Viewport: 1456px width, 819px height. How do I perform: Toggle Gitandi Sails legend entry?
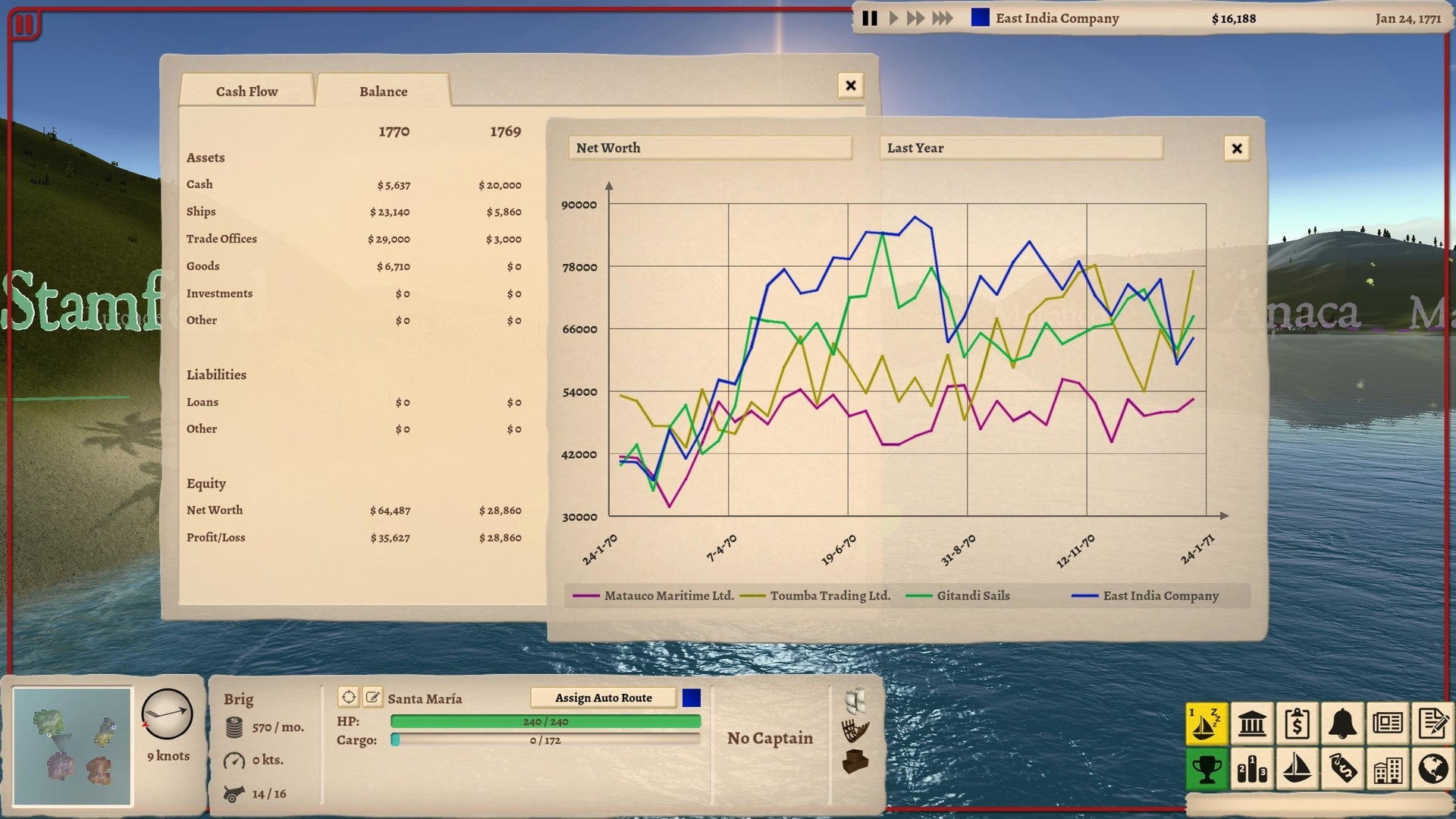click(958, 595)
